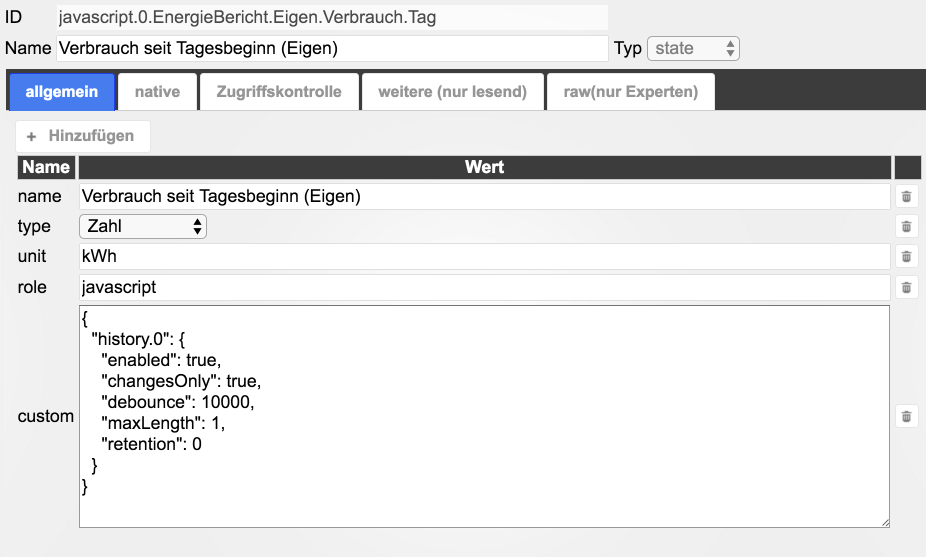
Task: Delete the type row with trash icon
Action: (x=906, y=227)
